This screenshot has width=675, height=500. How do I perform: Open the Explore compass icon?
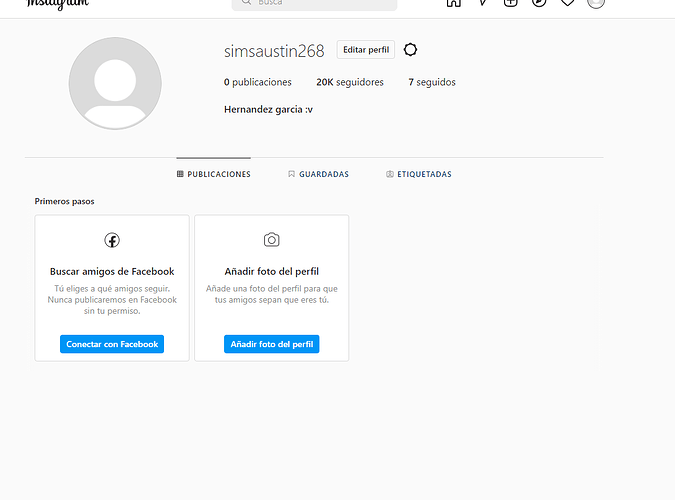(x=539, y=3)
